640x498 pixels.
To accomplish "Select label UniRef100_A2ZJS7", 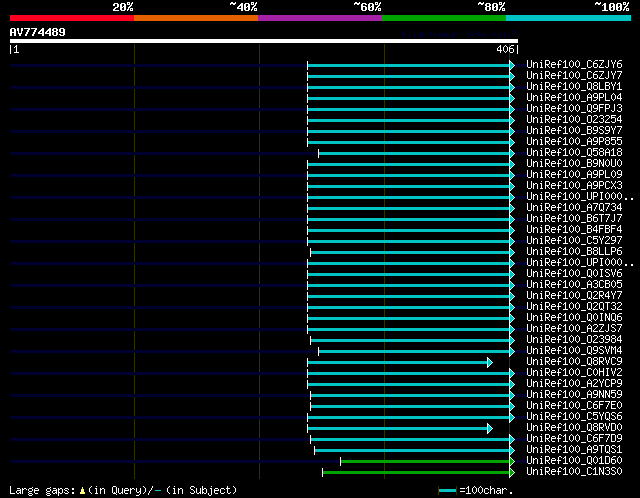I will click(574, 329).
